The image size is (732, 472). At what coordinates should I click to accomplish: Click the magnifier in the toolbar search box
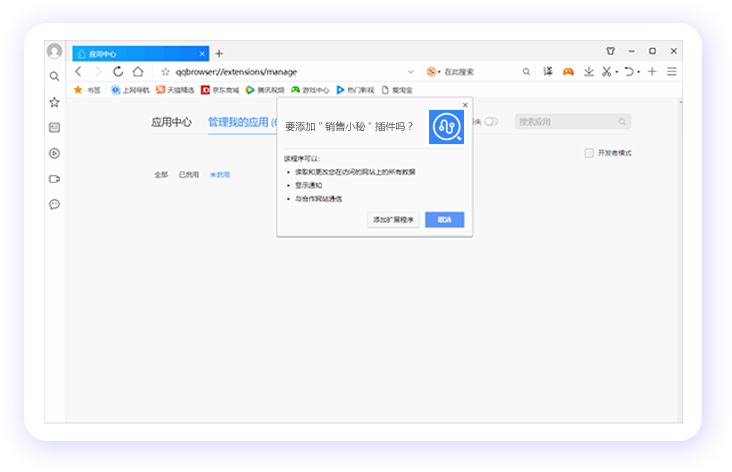coord(526,71)
